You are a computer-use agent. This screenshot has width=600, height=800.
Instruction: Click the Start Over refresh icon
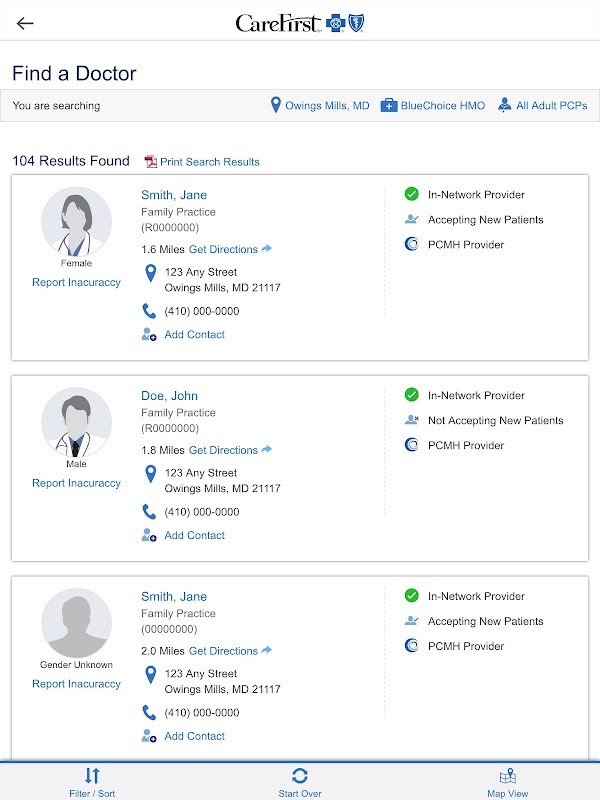click(299, 776)
